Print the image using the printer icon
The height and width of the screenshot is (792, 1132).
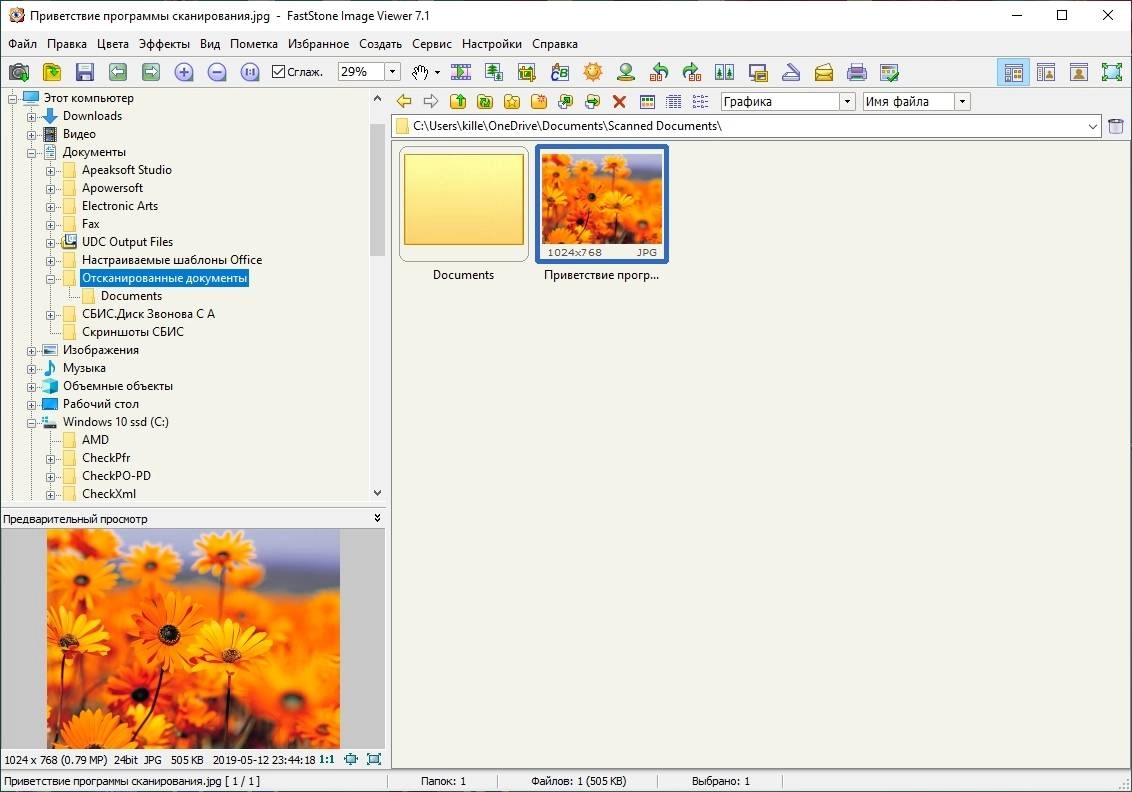(857, 72)
